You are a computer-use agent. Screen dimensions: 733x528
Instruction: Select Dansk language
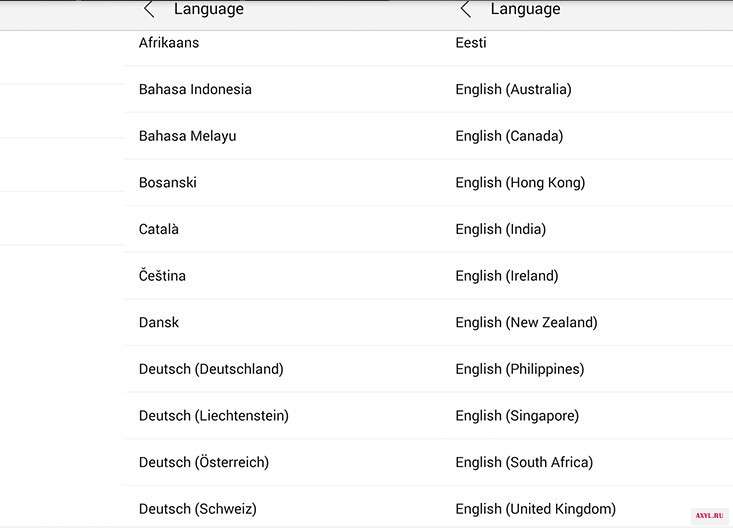[158, 322]
